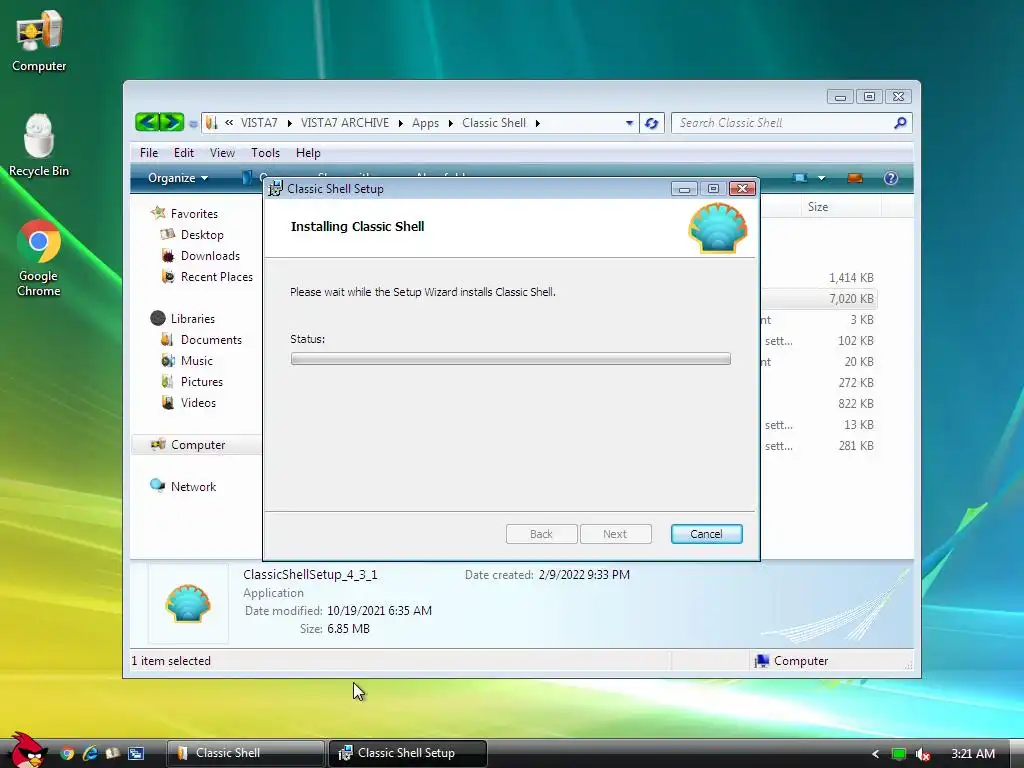The width and height of the screenshot is (1024, 768).
Task: Click the Back navigation arrow in Explorer
Action: click(x=147, y=122)
